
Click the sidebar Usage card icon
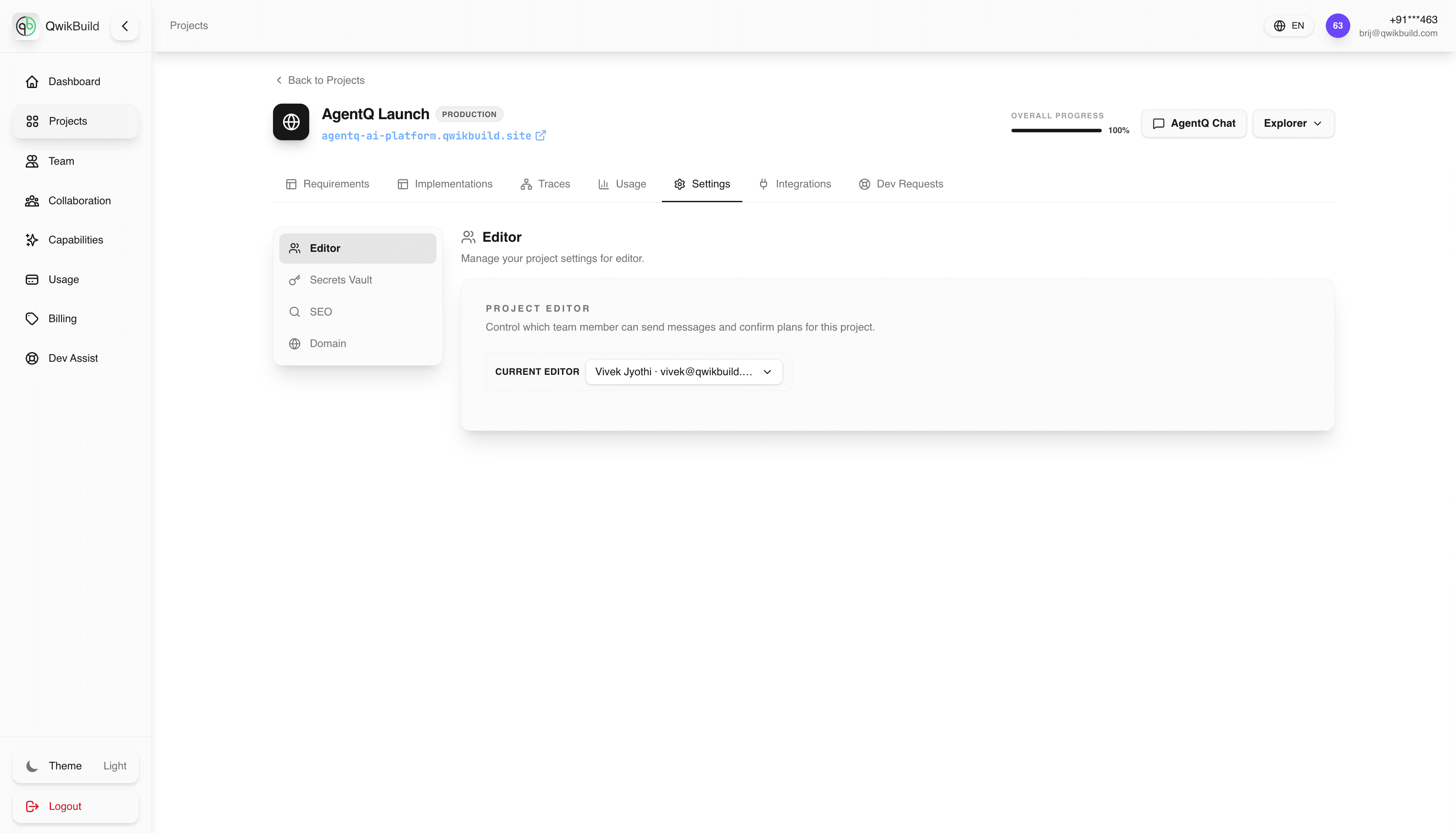[32, 279]
